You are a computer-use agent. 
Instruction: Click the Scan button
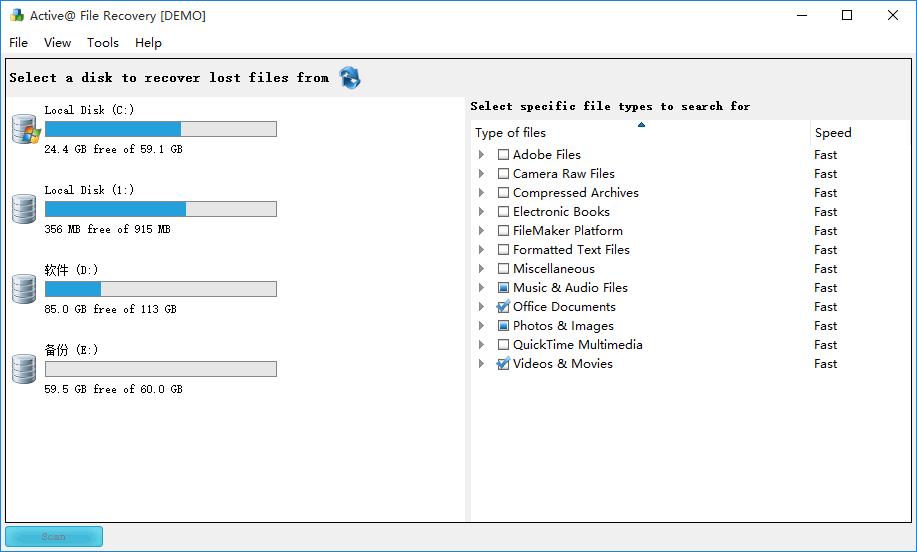54,536
